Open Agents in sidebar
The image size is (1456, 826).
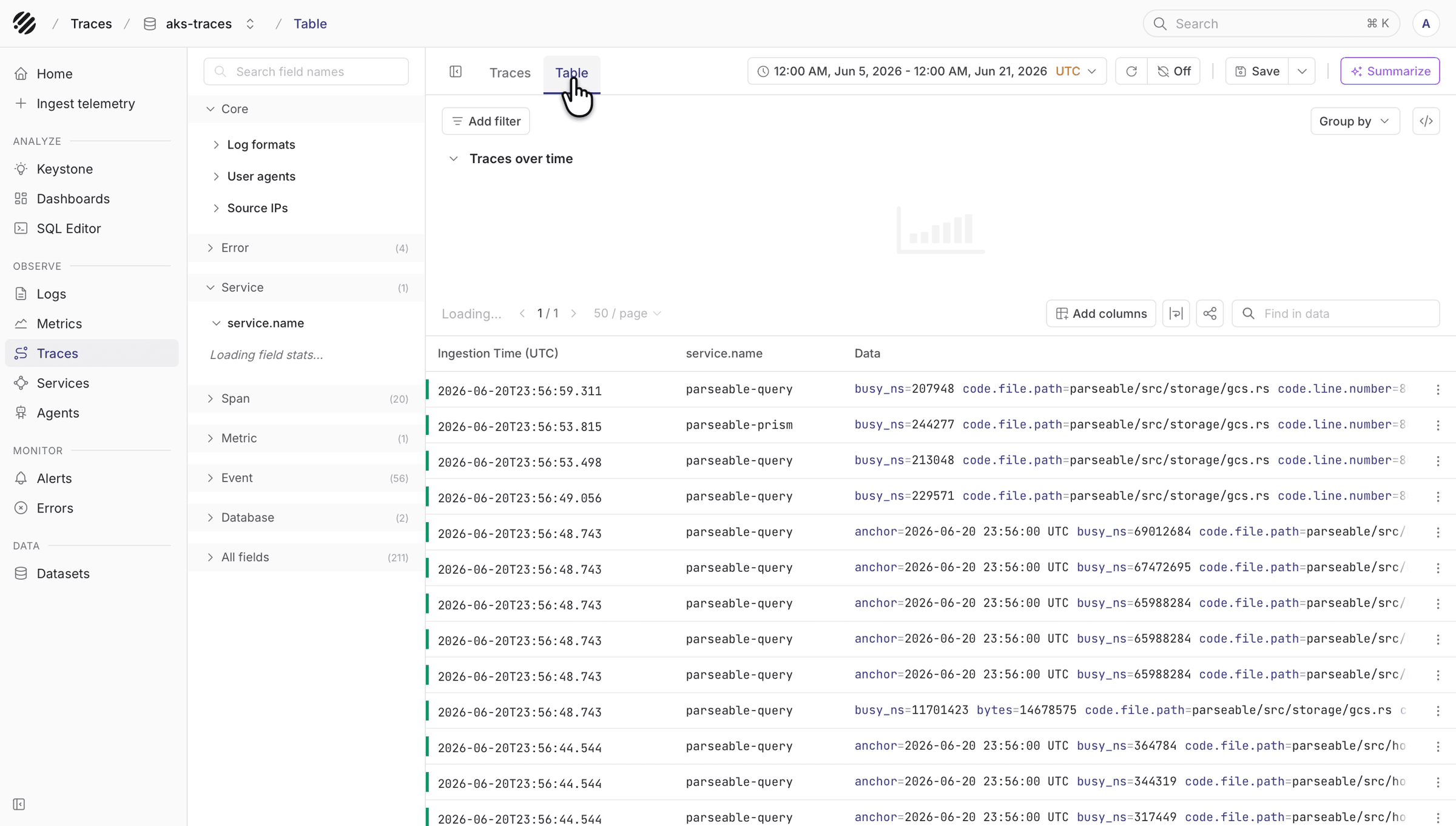click(x=91, y=413)
